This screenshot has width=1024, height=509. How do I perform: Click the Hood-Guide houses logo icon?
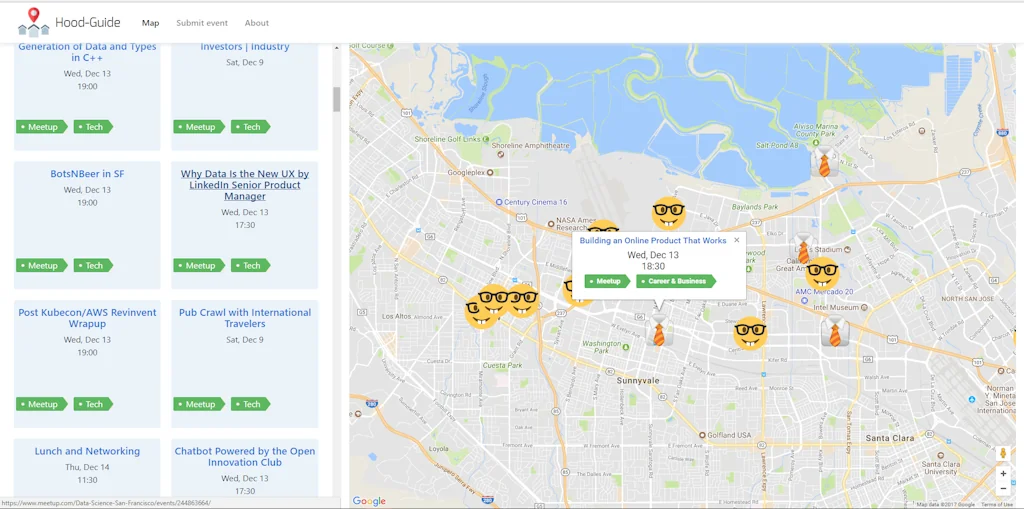(x=33, y=22)
